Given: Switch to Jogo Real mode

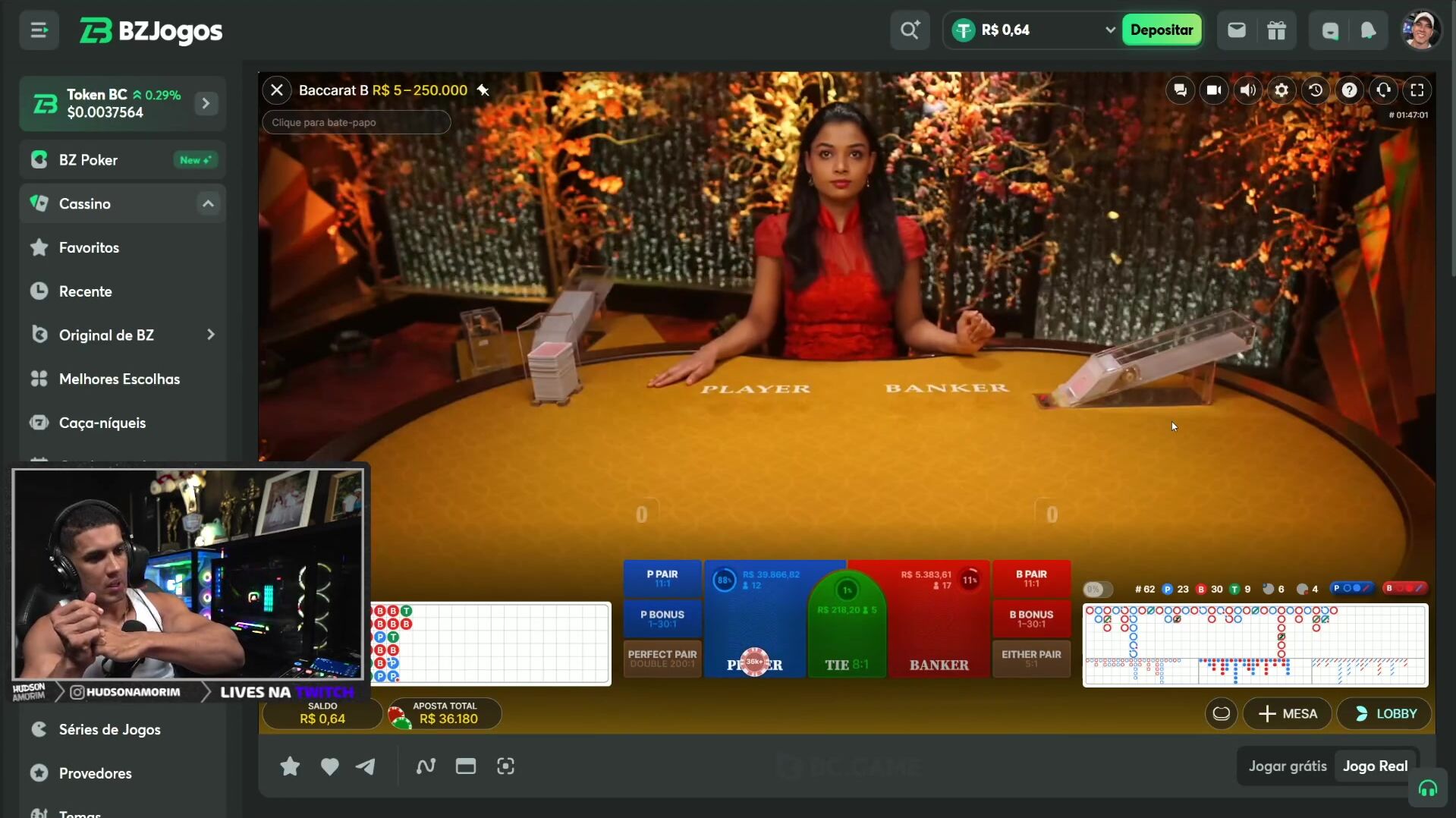Looking at the screenshot, I should point(1375,766).
